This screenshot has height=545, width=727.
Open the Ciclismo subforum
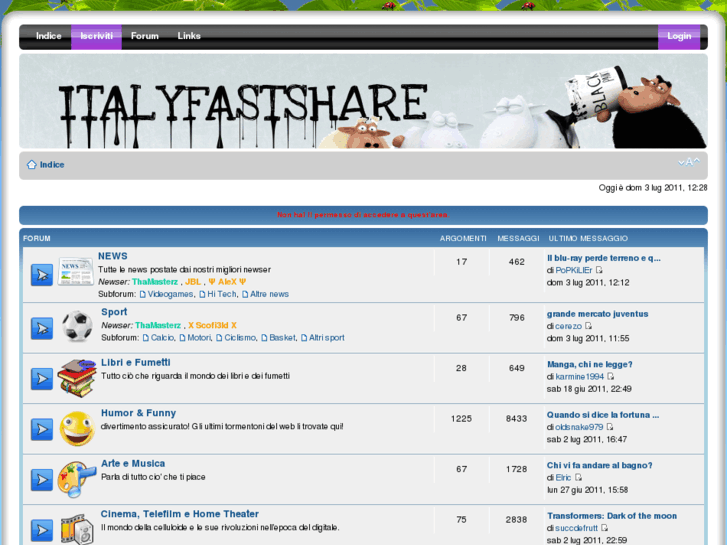(x=240, y=338)
